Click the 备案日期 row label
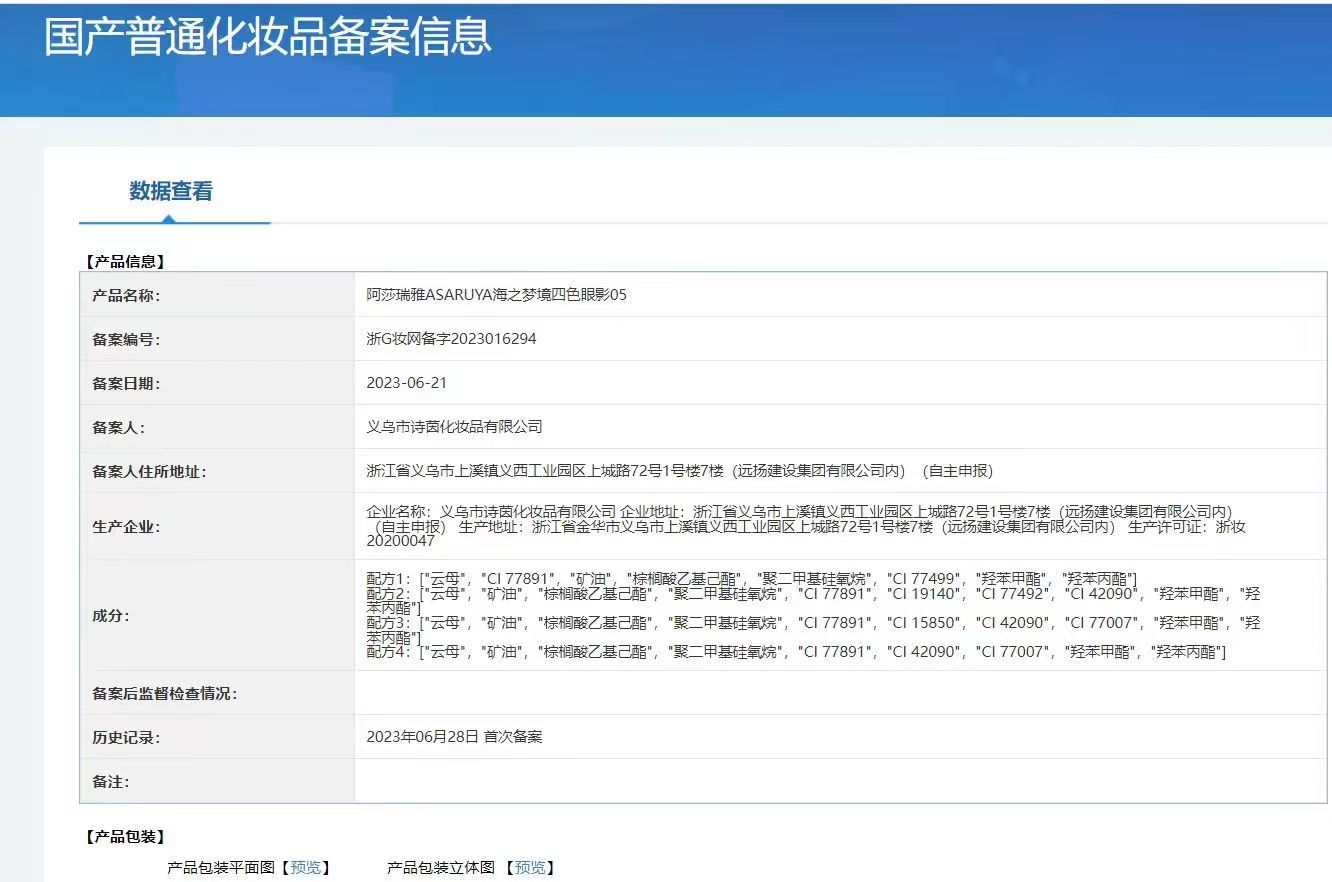The image size is (1332, 882). point(126,384)
